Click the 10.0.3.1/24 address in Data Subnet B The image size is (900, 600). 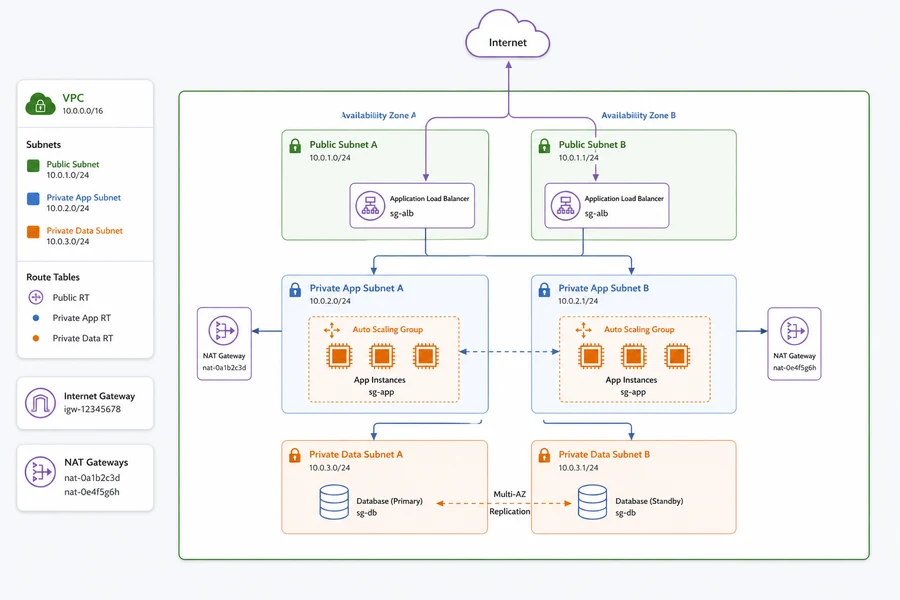pos(579,468)
